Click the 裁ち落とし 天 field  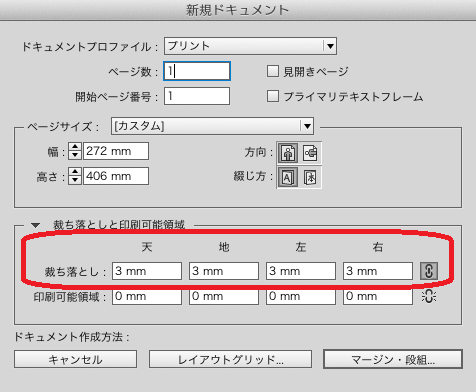click(147, 271)
